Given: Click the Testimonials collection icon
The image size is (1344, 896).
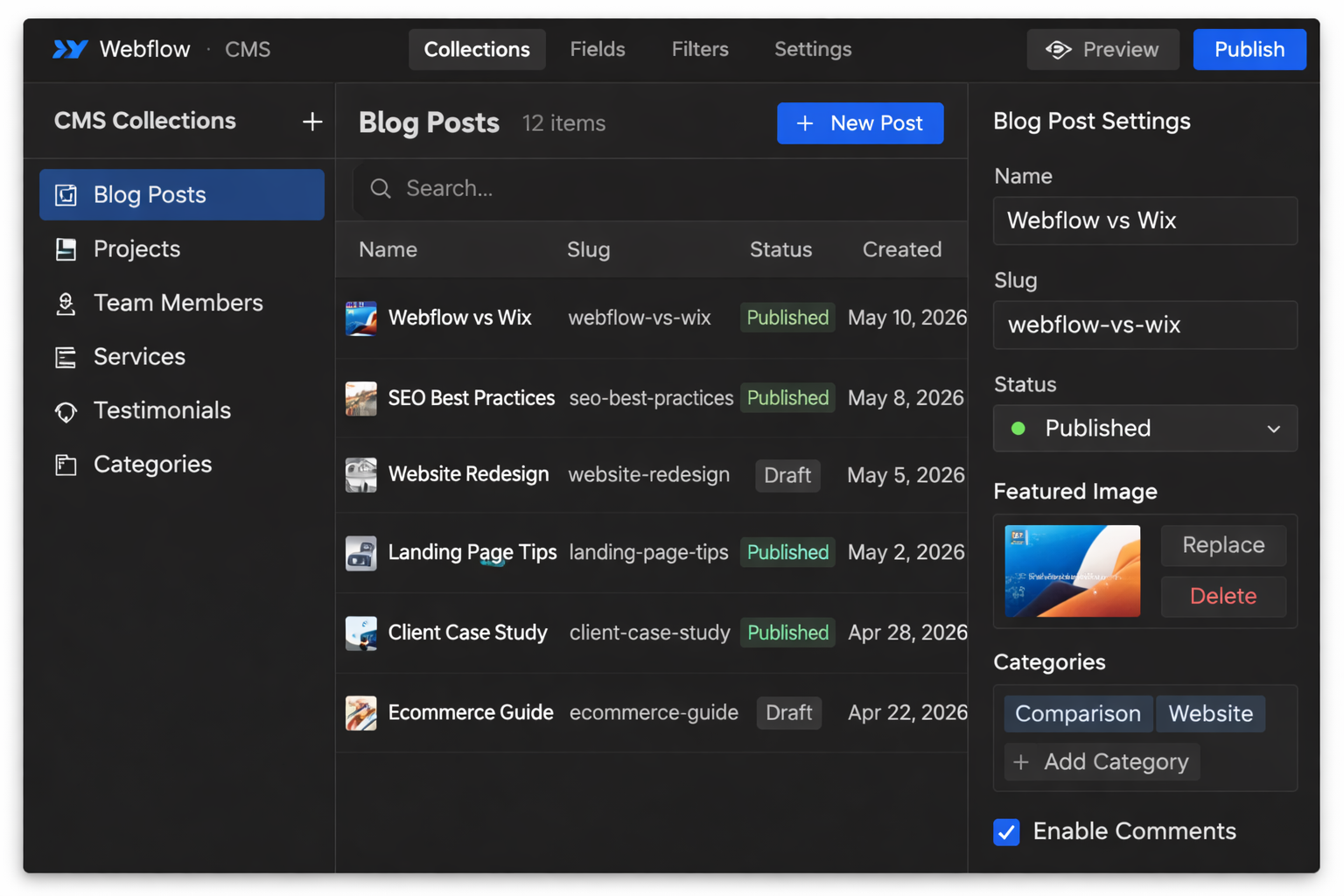Looking at the screenshot, I should (x=66, y=411).
